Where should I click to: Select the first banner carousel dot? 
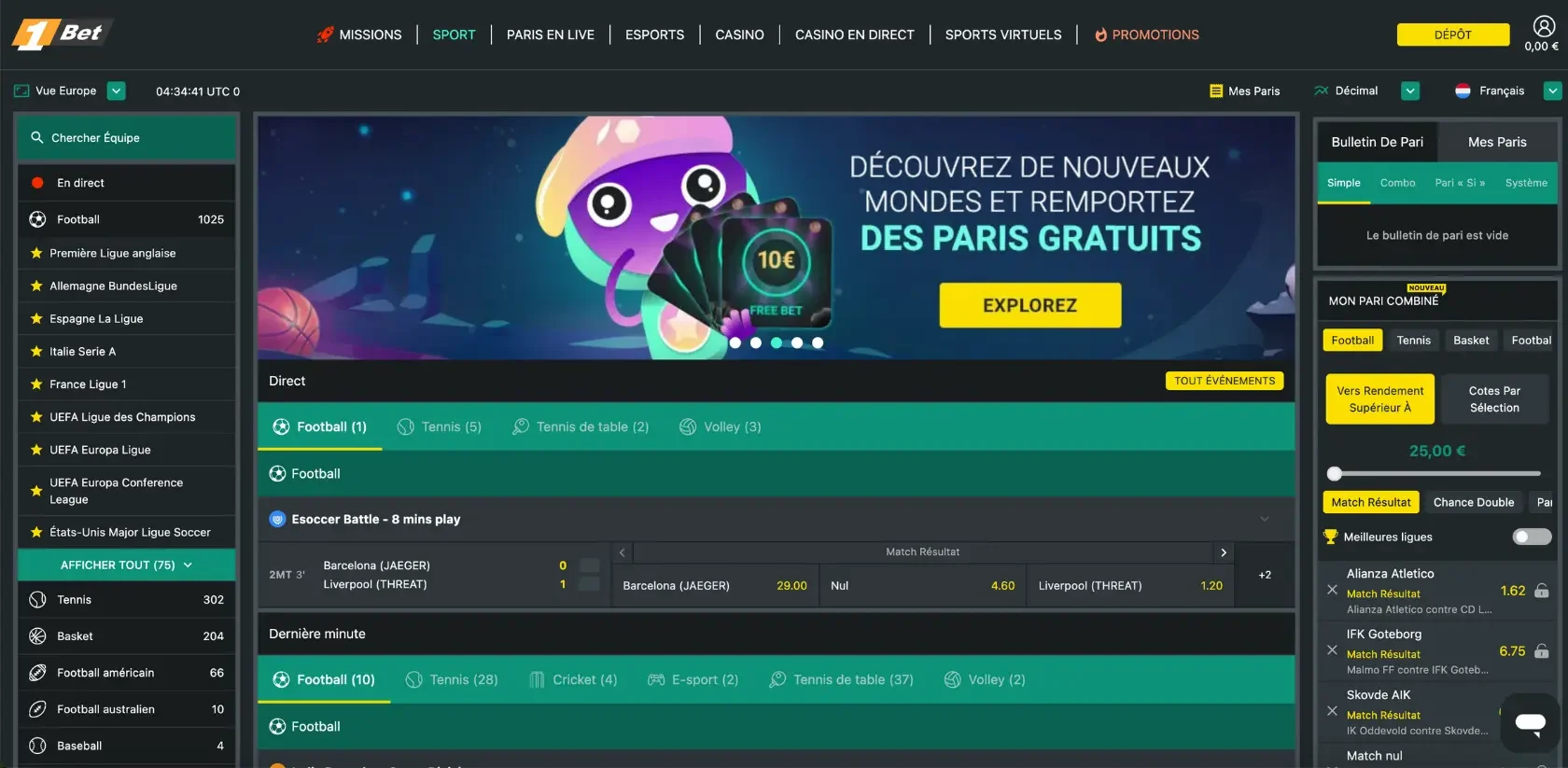tap(735, 342)
